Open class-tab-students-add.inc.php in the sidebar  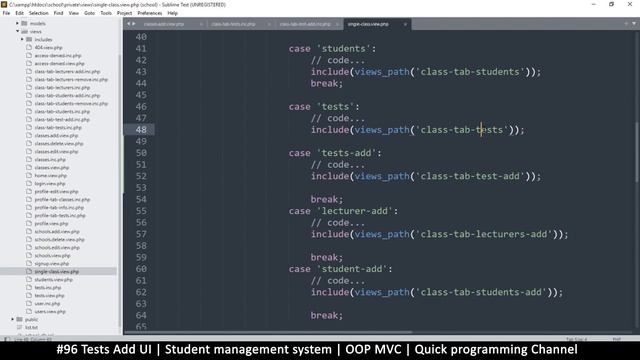click(x=67, y=95)
